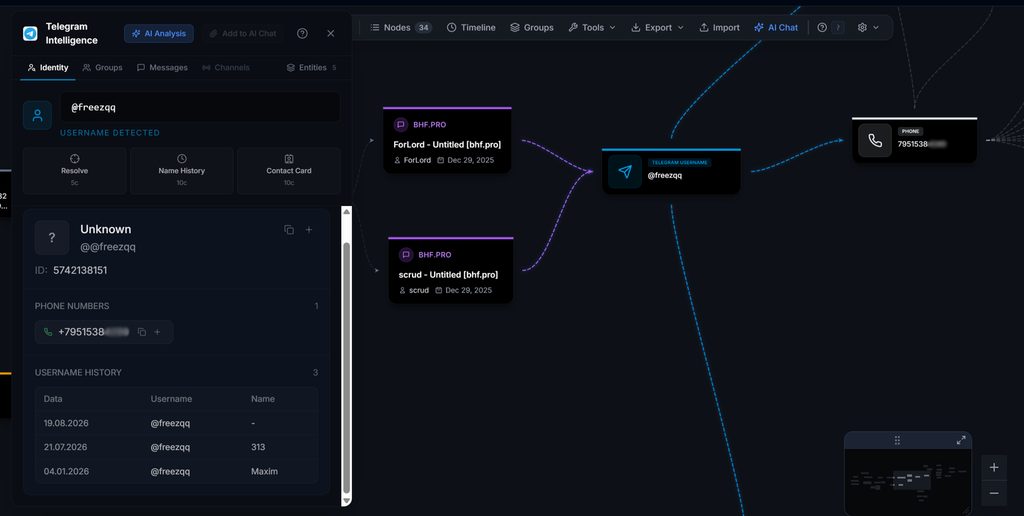Copy the Unknown profile card details icon

[x=289, y=230]
